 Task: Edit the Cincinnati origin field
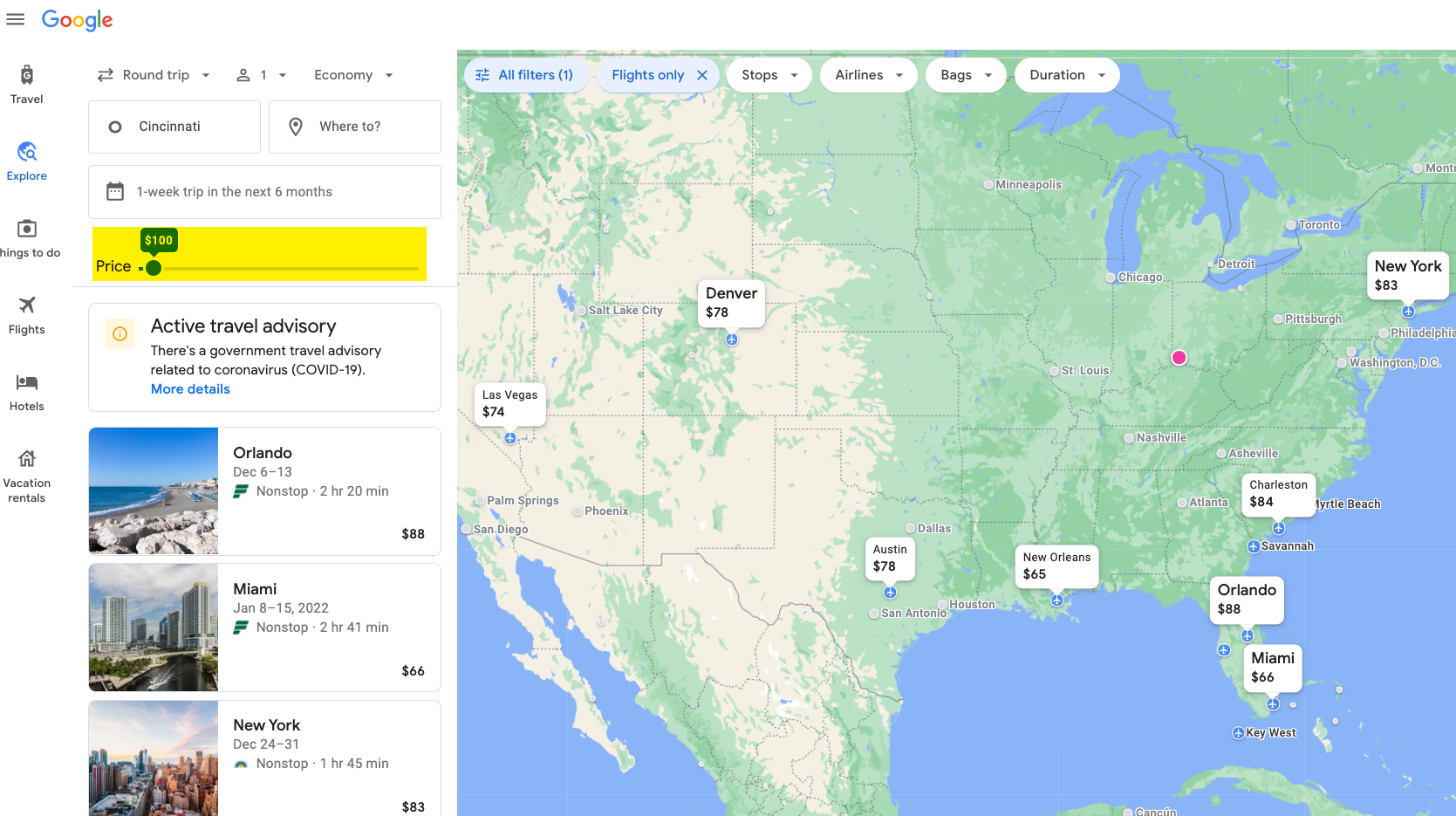click(174, 127)
